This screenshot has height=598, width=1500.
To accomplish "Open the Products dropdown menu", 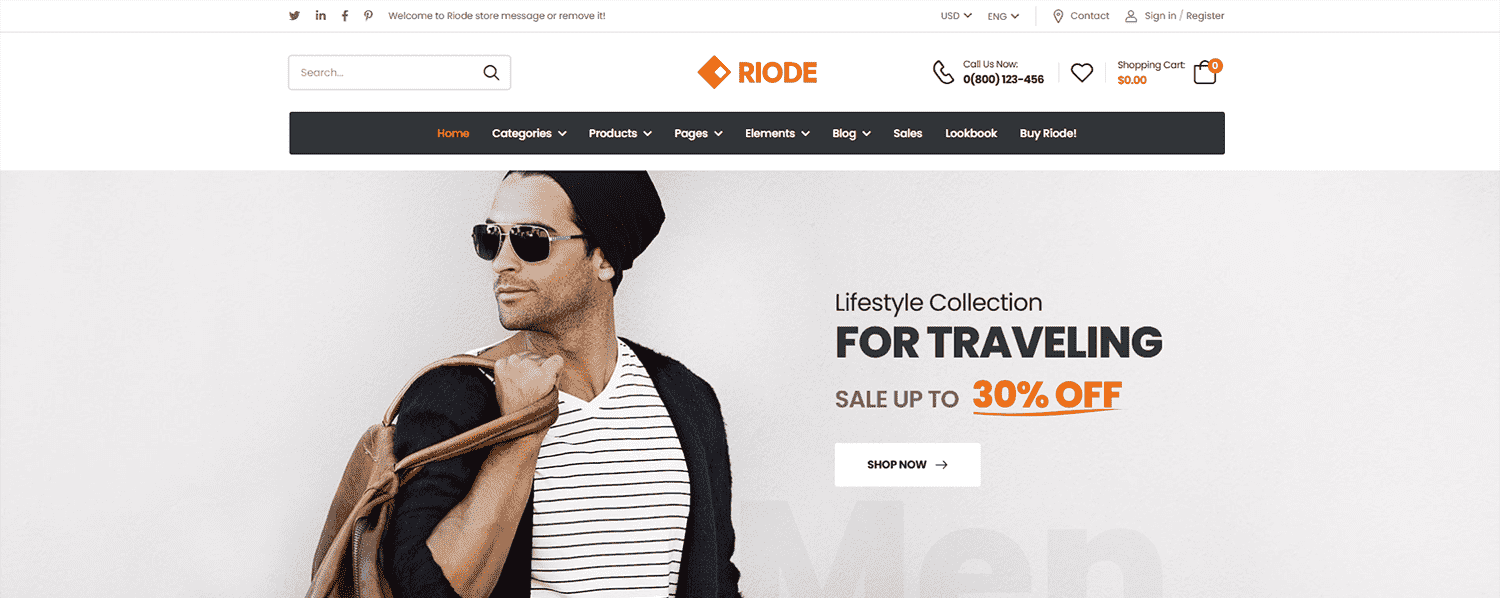I will [x=620, y=133].
